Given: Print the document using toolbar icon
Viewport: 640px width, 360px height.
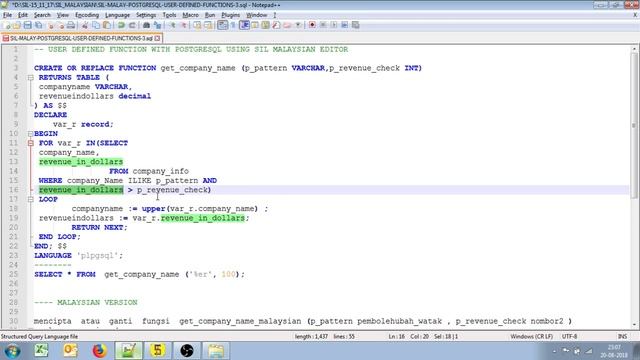Looking at the screenshot, I should coord(71,25).
